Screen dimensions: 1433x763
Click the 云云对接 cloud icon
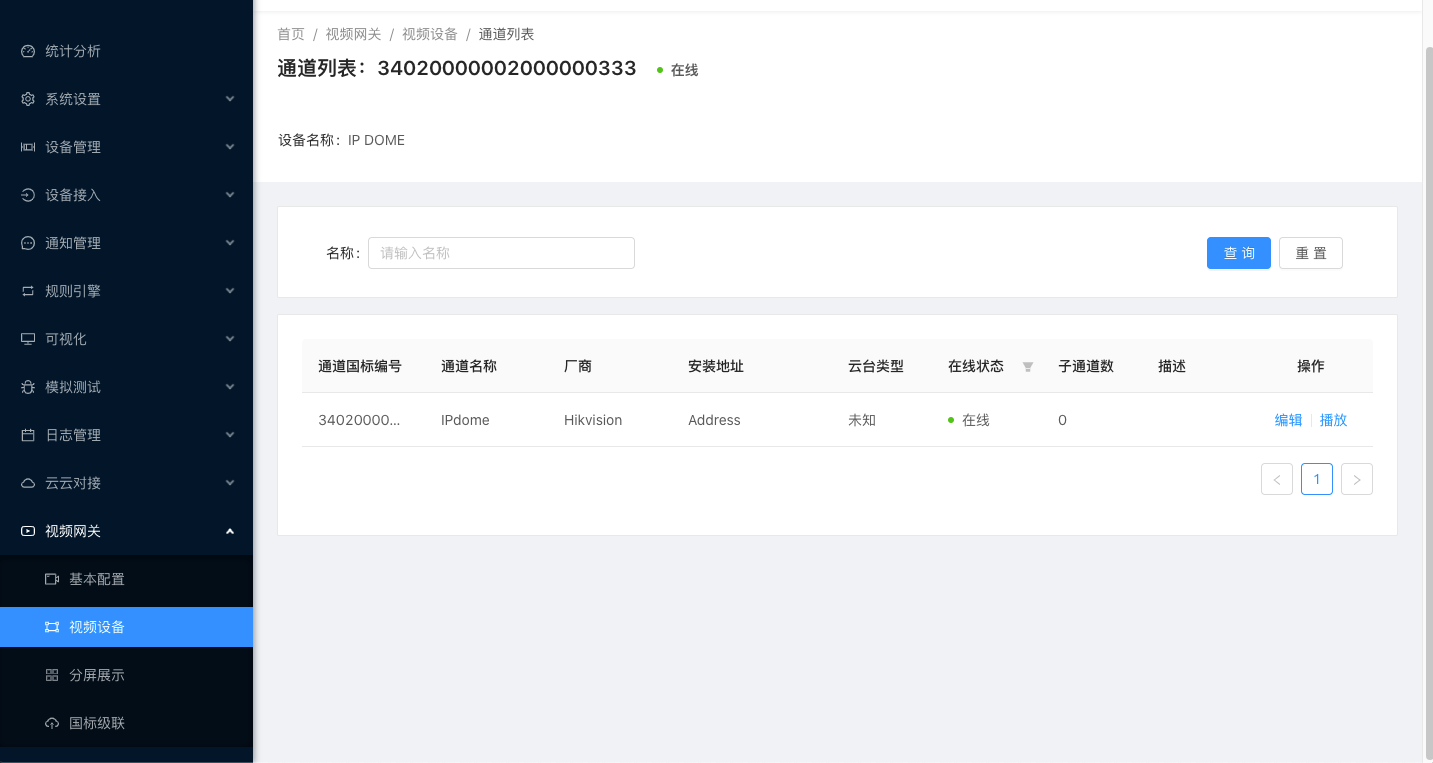point(28,483)
